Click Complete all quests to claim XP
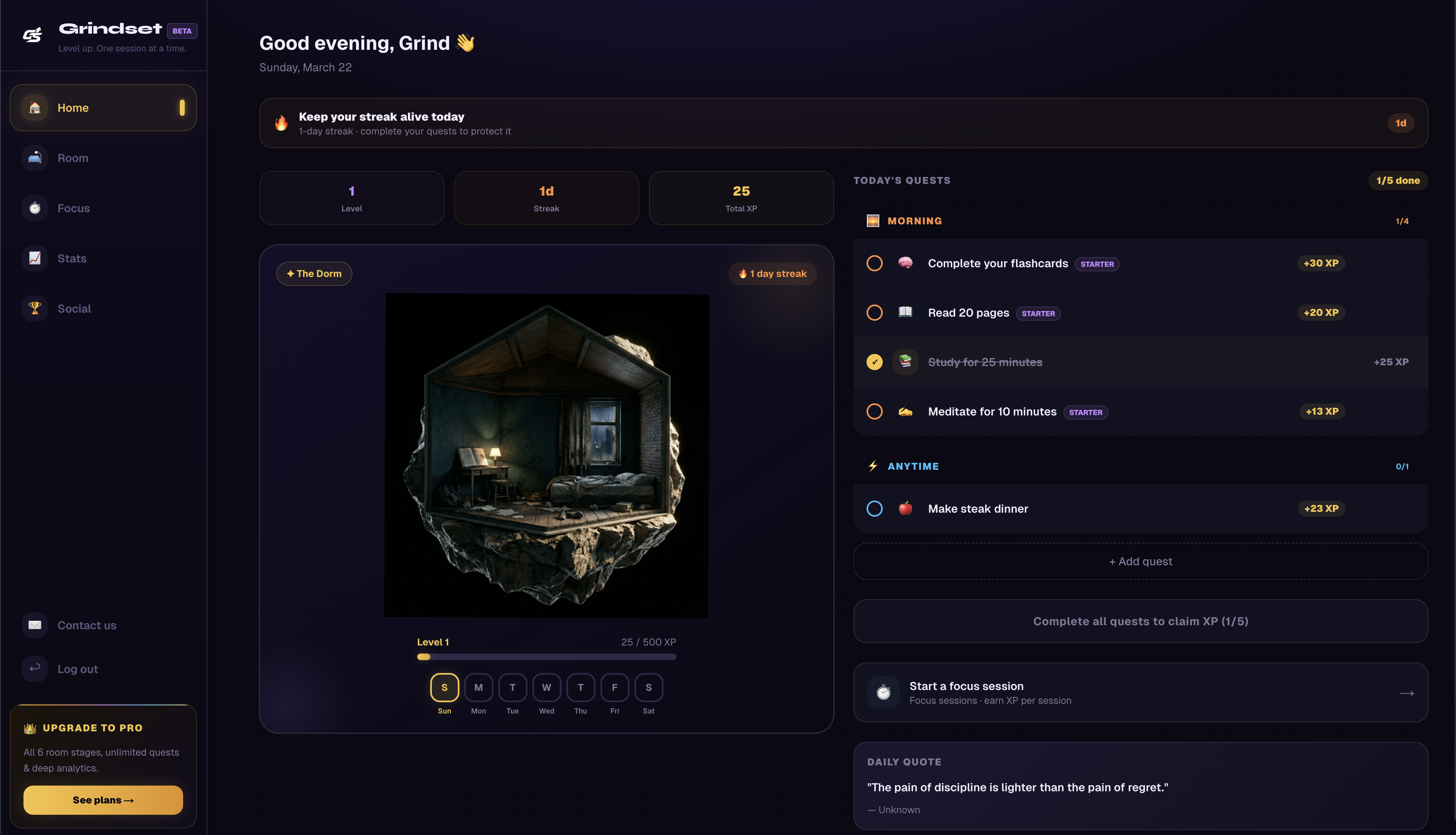This screenshot has height=835, width=1456. click(1140, 621)
